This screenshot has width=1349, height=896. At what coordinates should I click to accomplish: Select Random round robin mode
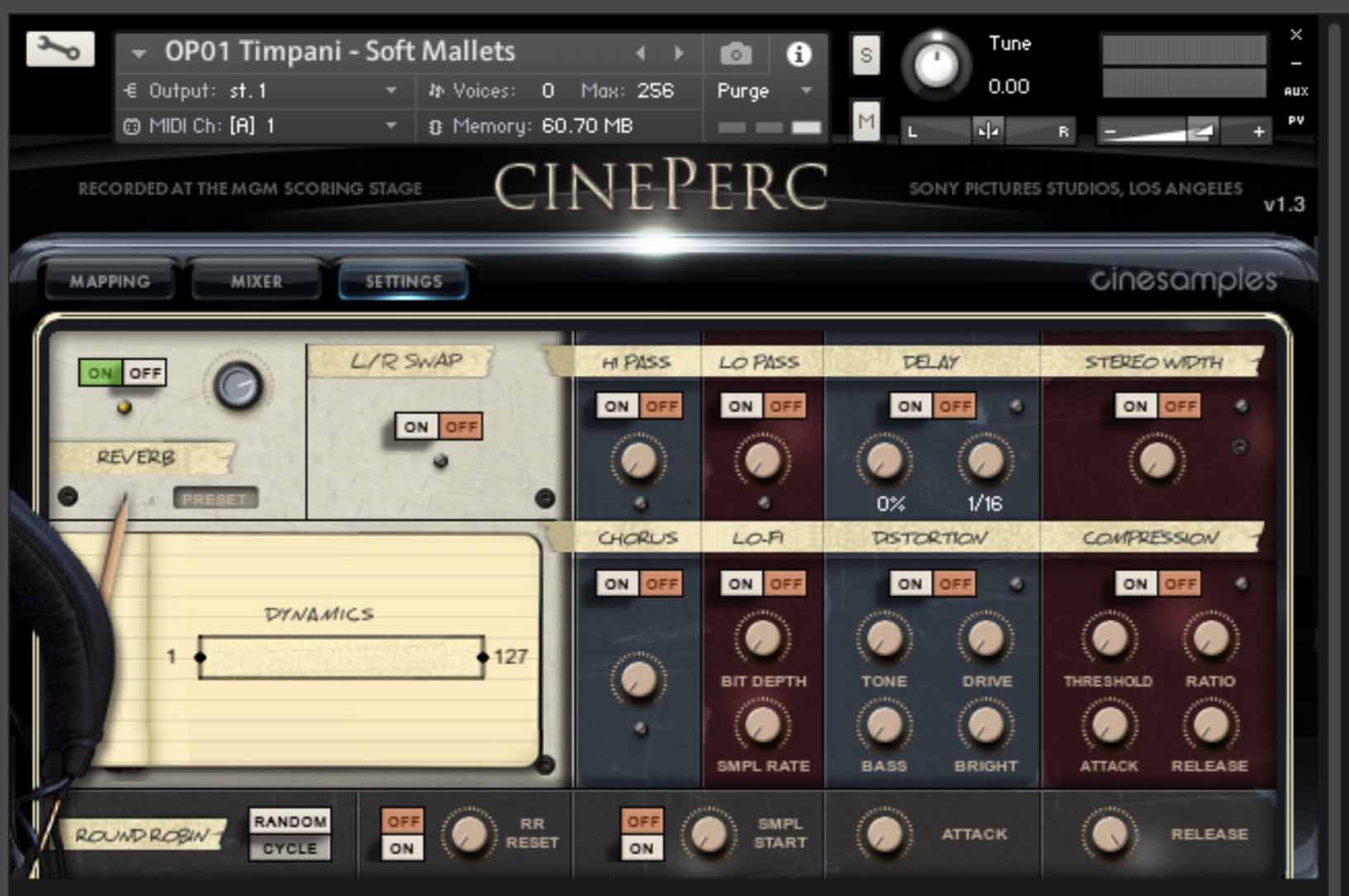[x=289, y=822]
